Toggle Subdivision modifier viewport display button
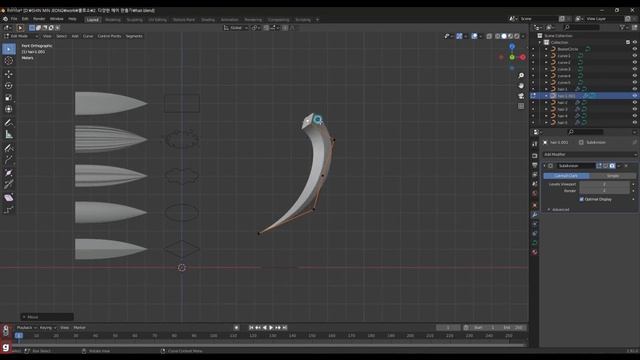 [x=606, y=166]
